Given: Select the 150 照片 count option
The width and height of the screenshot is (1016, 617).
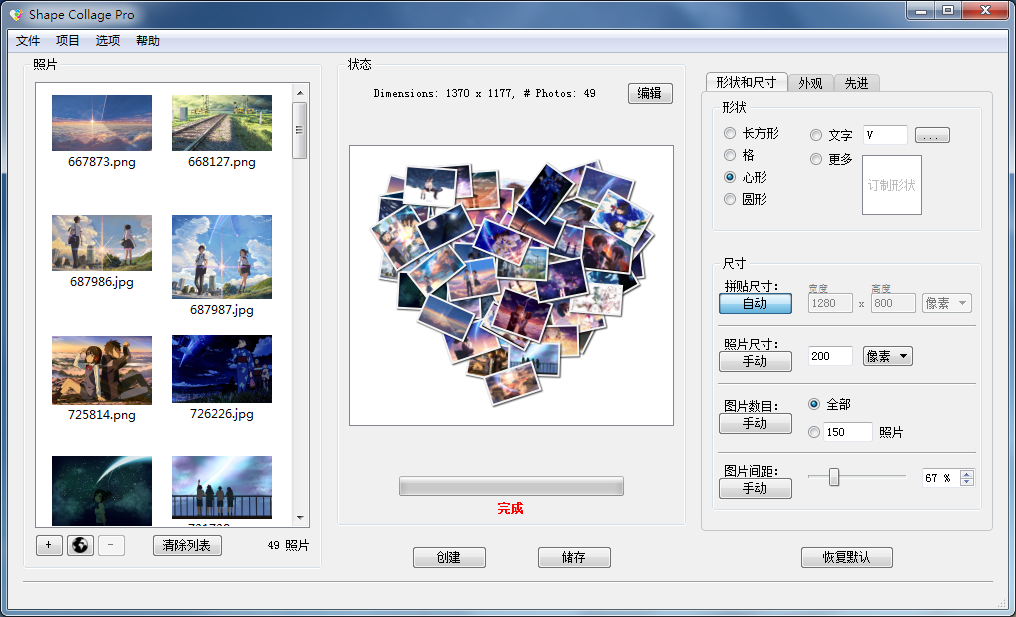Looking at the screenshot, I should 814,432.
